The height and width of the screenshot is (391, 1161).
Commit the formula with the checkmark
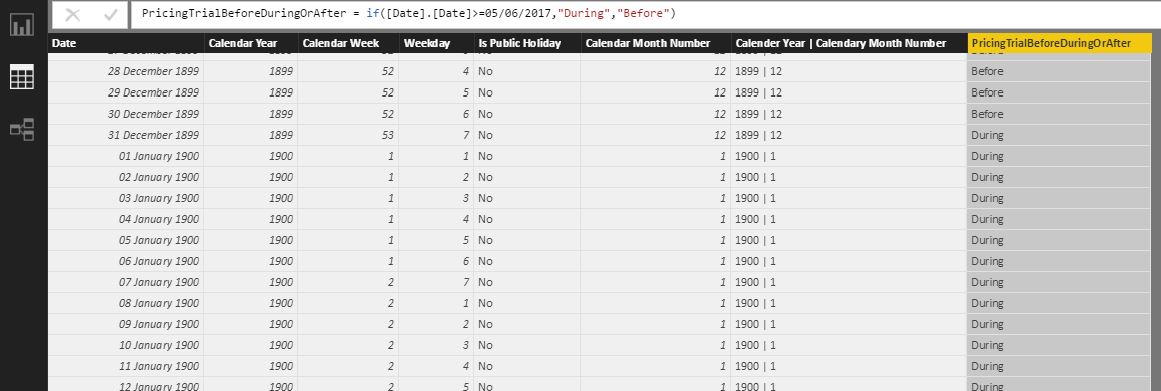point(110,15)
